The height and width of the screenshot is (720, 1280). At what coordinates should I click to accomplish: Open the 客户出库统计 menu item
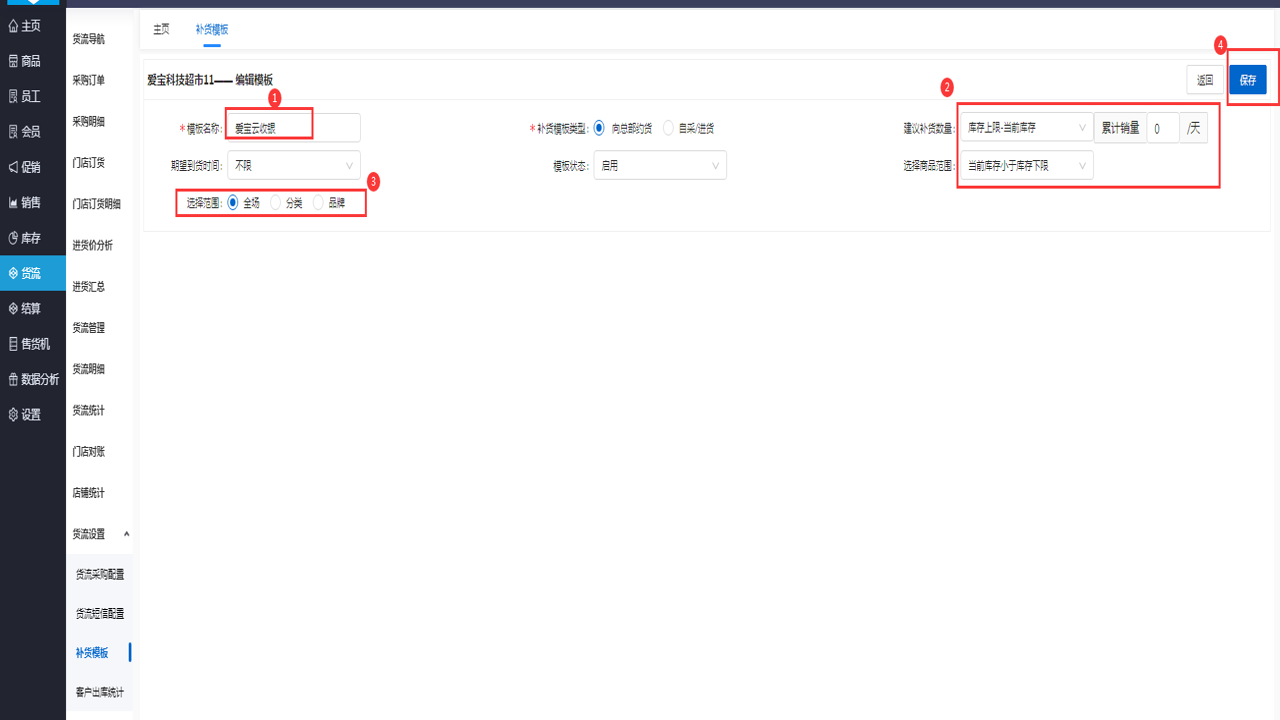tap(99, 692)
